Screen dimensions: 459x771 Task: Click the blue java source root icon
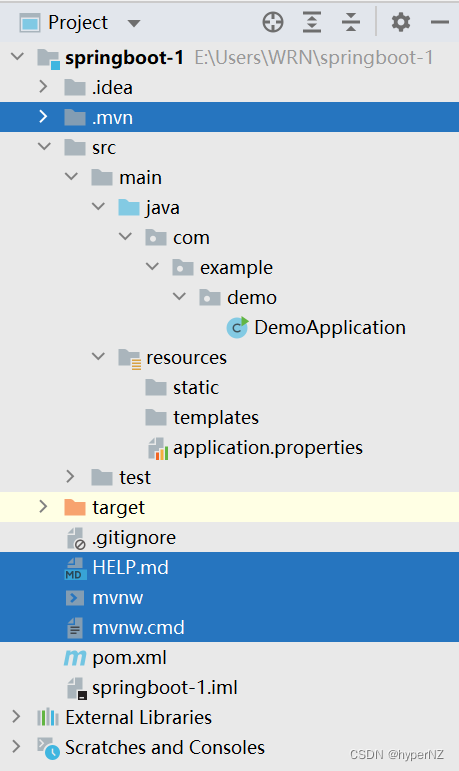[x=129, y=208]
